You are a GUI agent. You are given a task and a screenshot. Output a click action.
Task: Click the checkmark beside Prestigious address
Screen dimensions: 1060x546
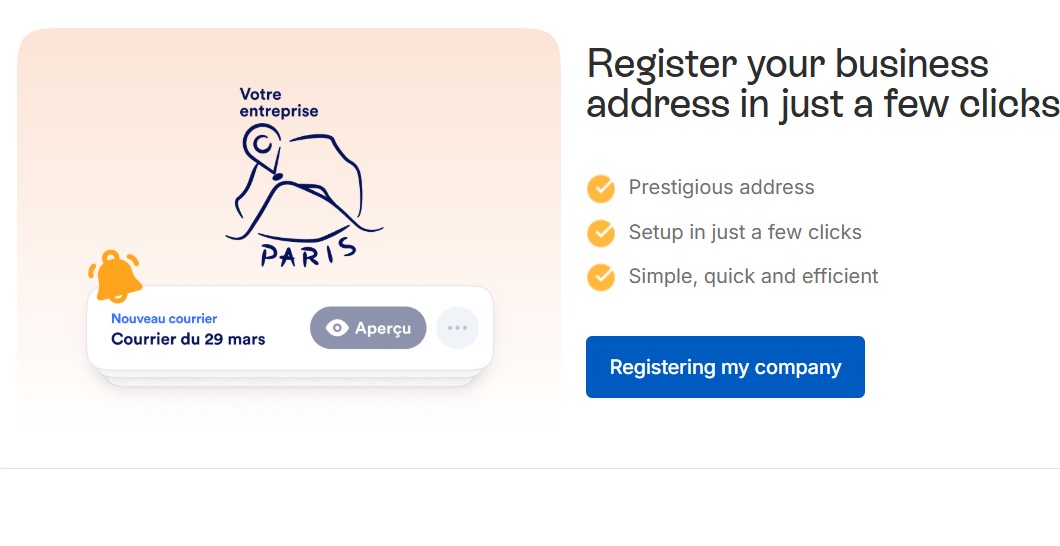click(601, 188)
